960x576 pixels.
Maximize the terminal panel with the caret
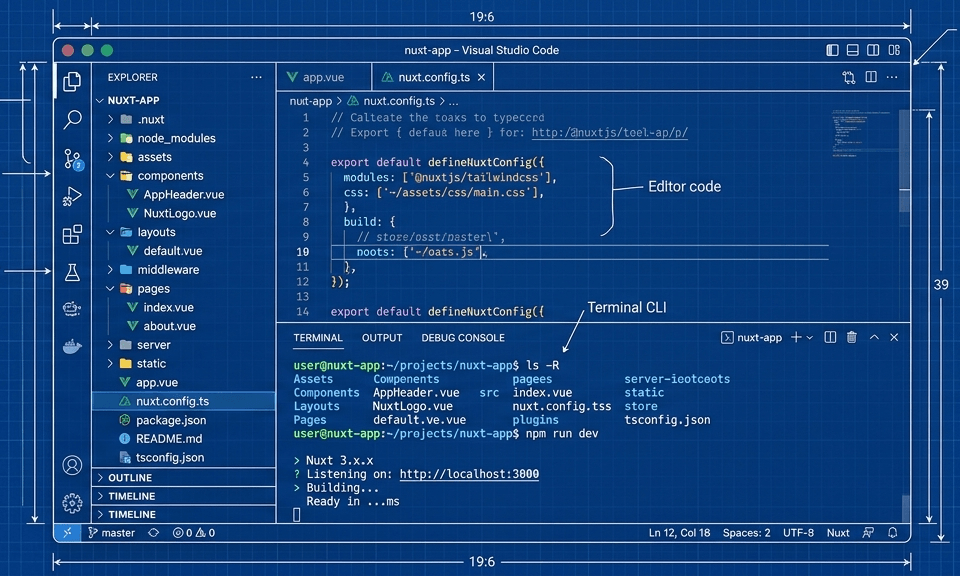[x=874, y=337]
